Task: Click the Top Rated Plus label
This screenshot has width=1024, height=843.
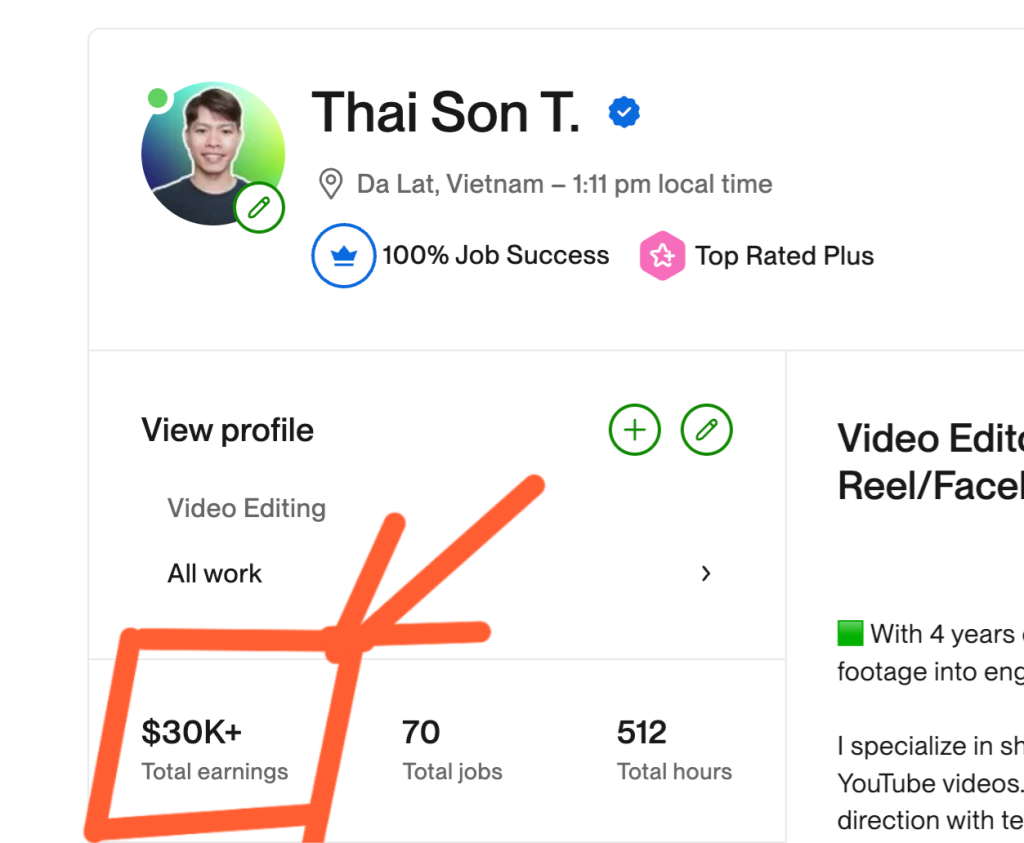Action: click(785, 256)
